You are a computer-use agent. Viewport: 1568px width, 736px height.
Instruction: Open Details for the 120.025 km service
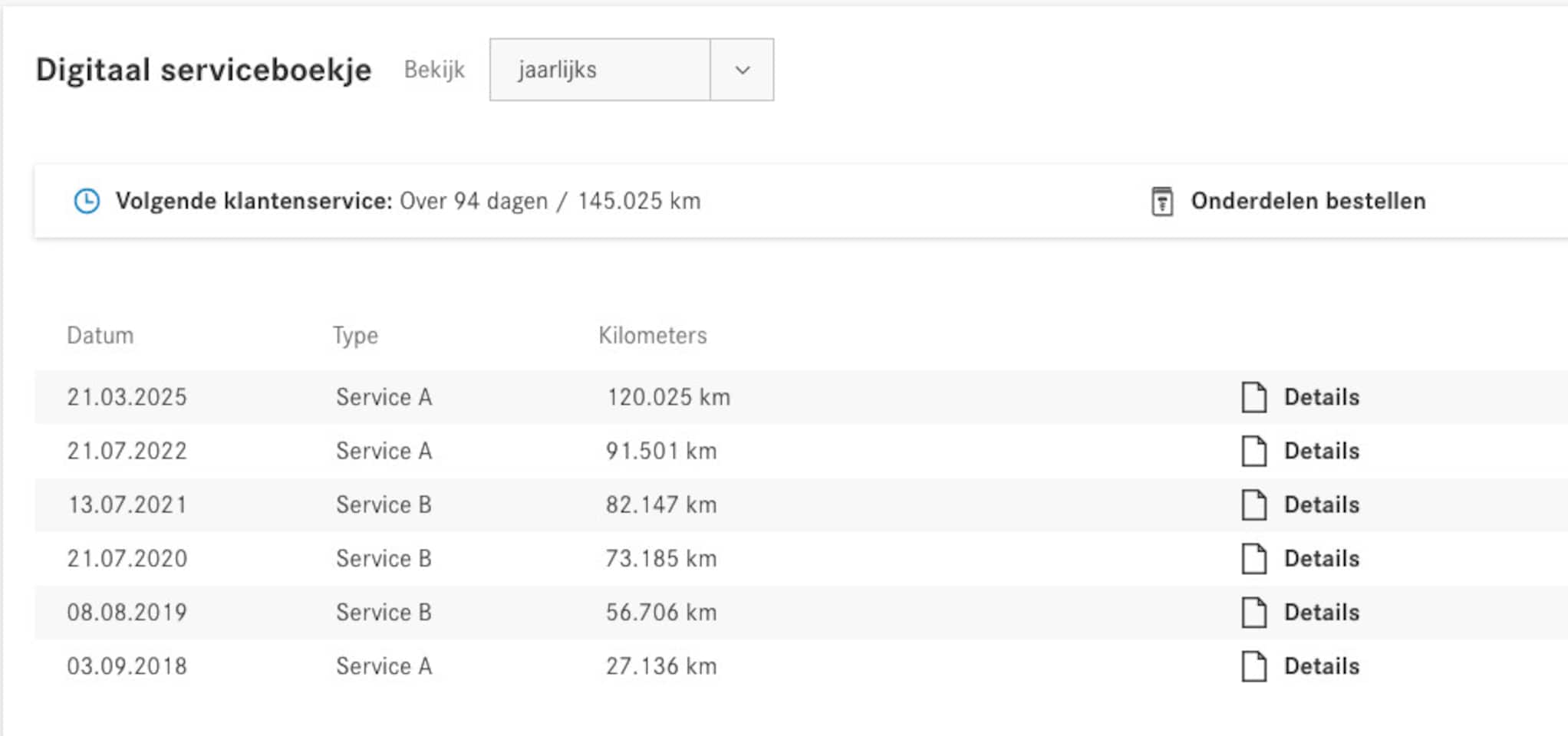1322,397
